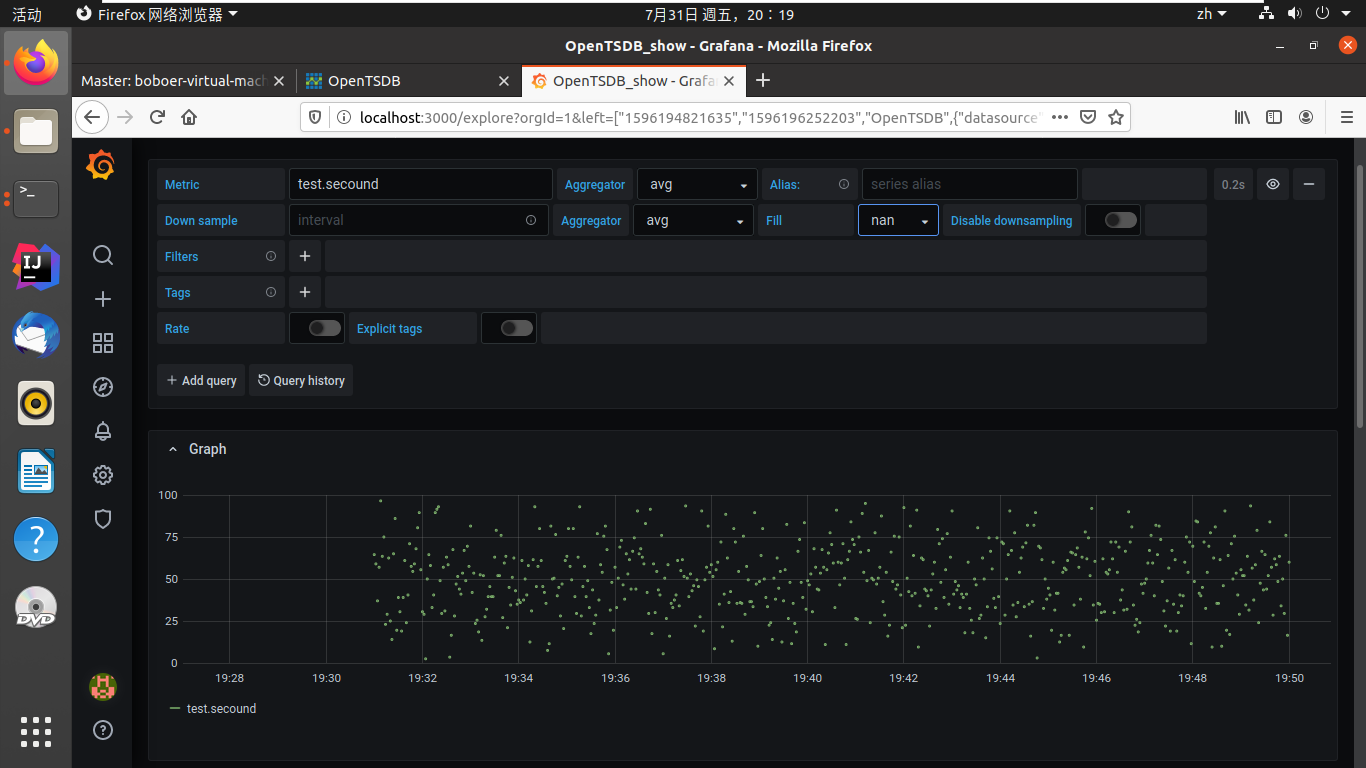Open the zh input language menu
This screenshot has height=768, width=1366.
[1212, 14]
